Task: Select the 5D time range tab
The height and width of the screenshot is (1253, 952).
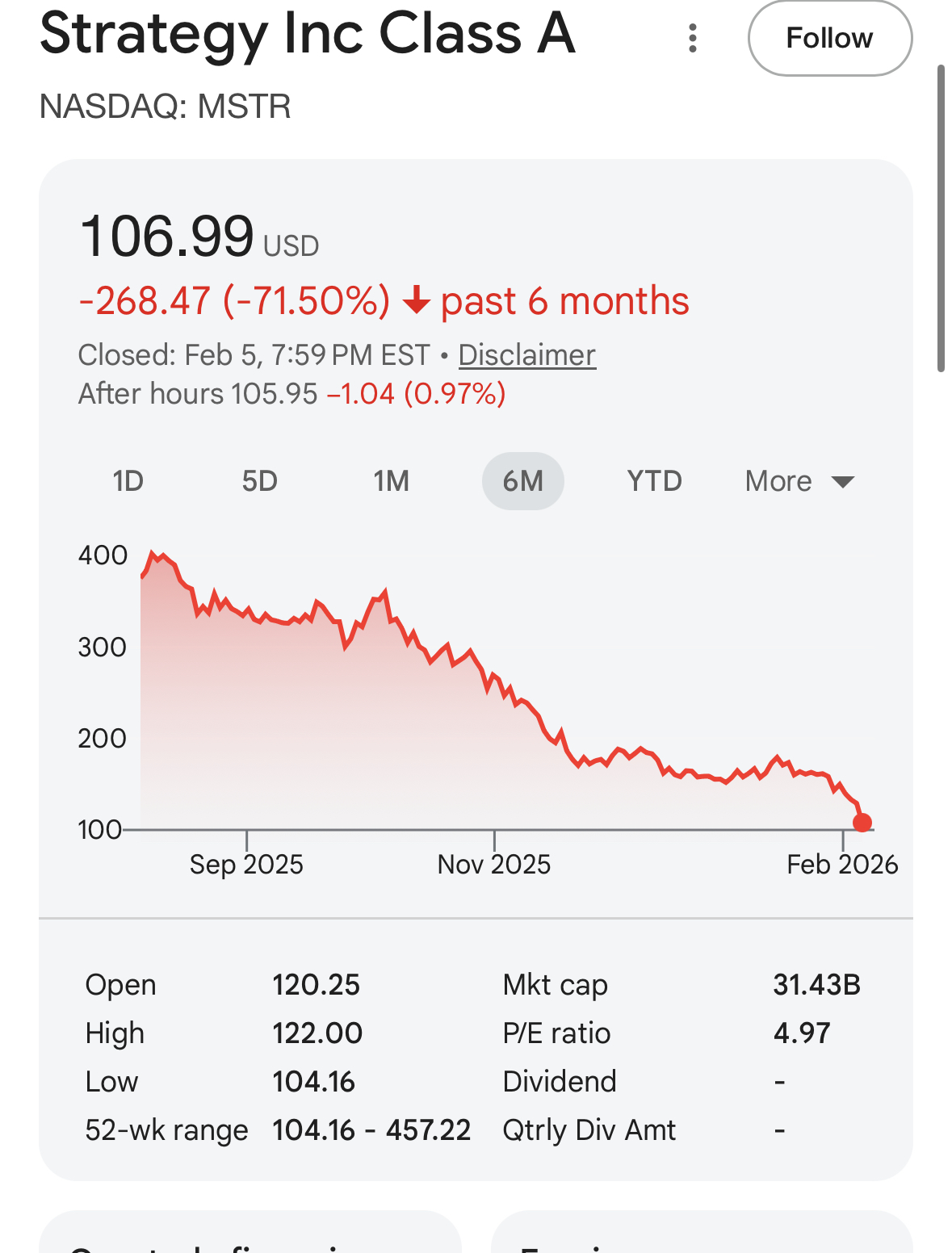Action: pos(259,481)
